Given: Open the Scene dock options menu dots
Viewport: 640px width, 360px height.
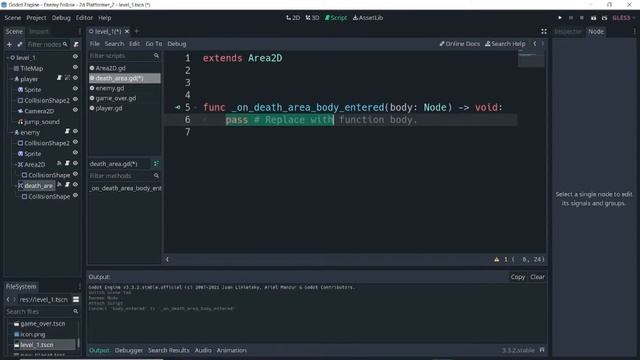Looking at the screenshot, I should point(80,31).
